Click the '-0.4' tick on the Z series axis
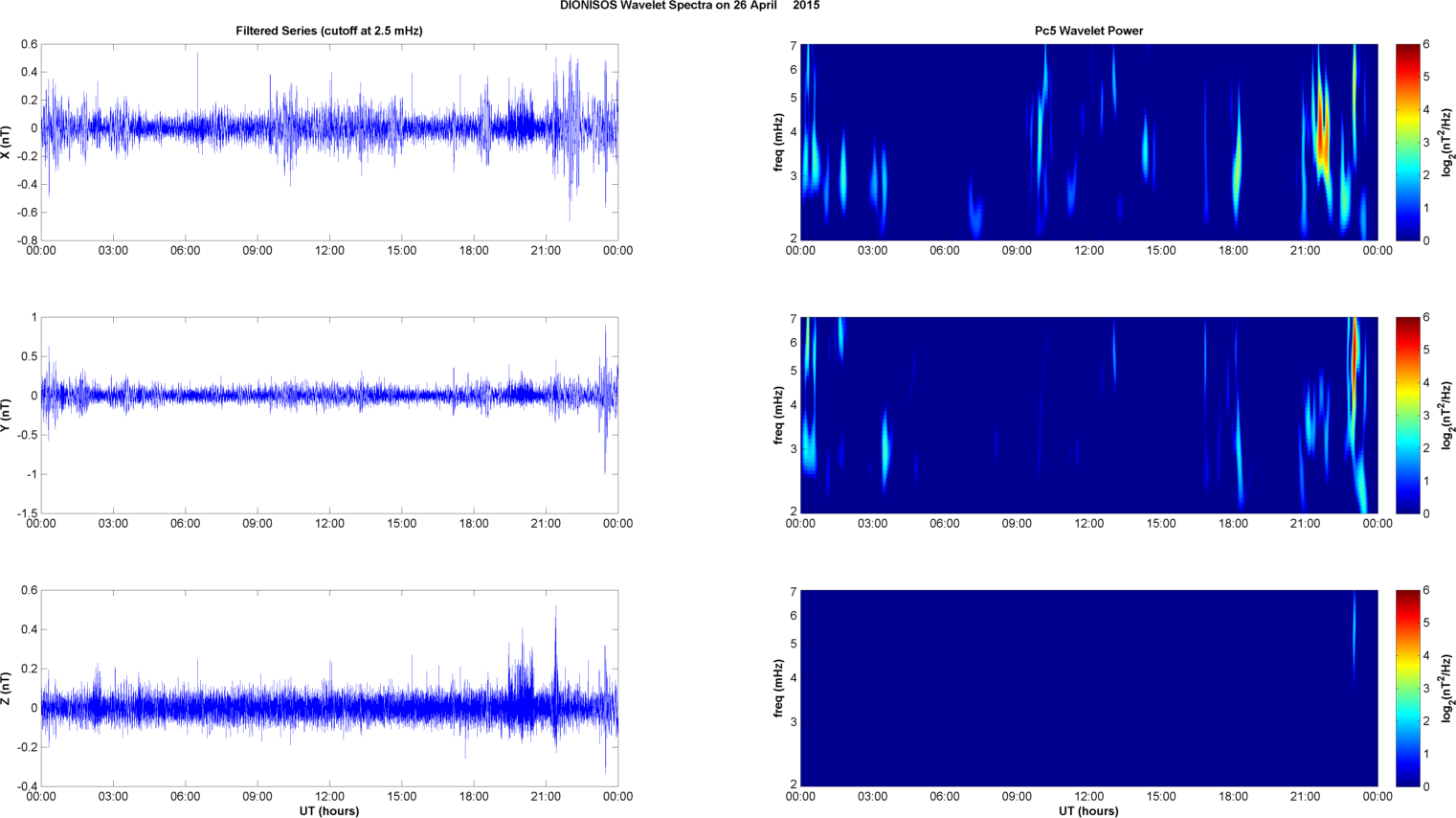Viewport: 1456px width, 818px height. point(27,786)
